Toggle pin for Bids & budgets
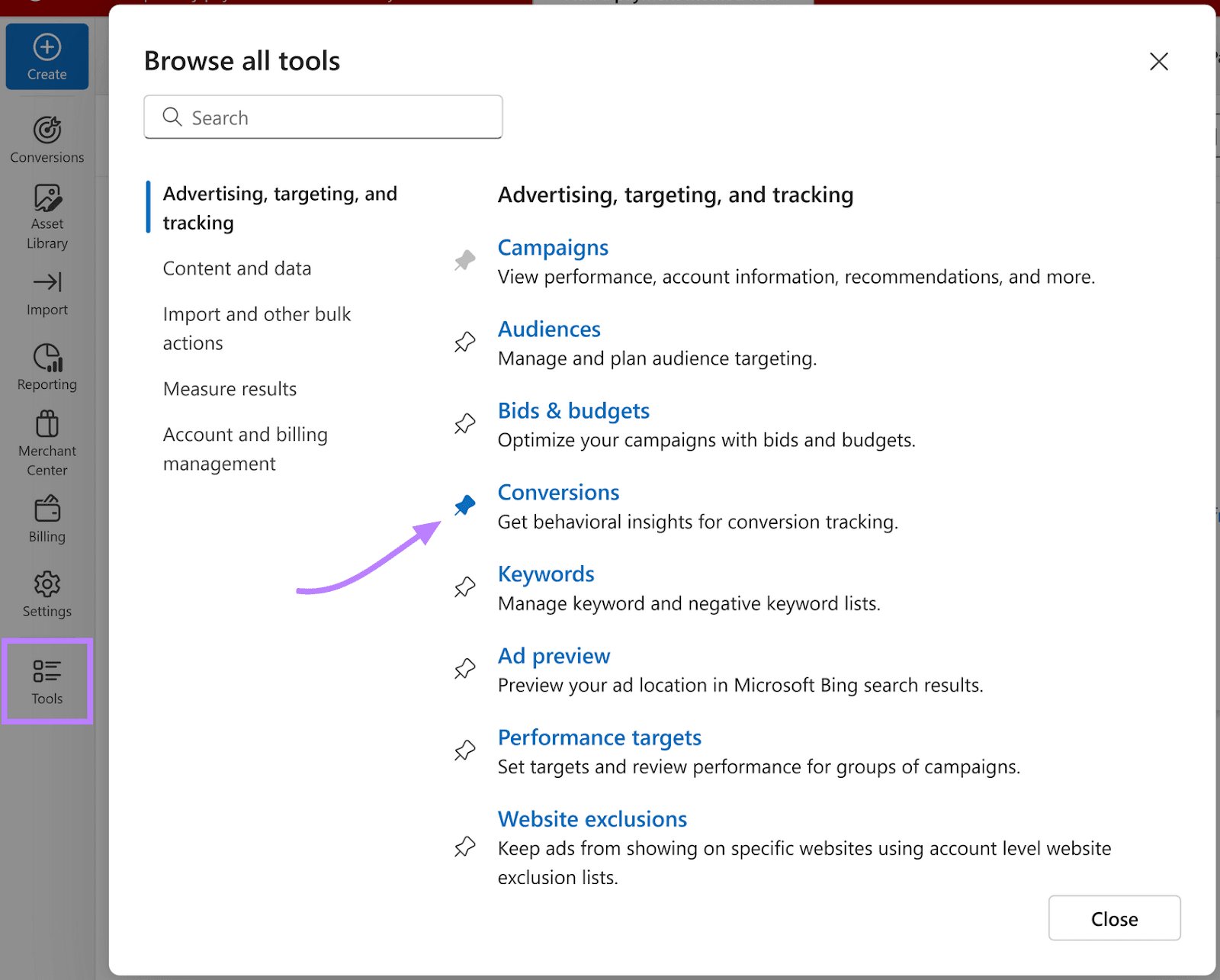The width and height of the screenshot is (1220, 980). 465,423
